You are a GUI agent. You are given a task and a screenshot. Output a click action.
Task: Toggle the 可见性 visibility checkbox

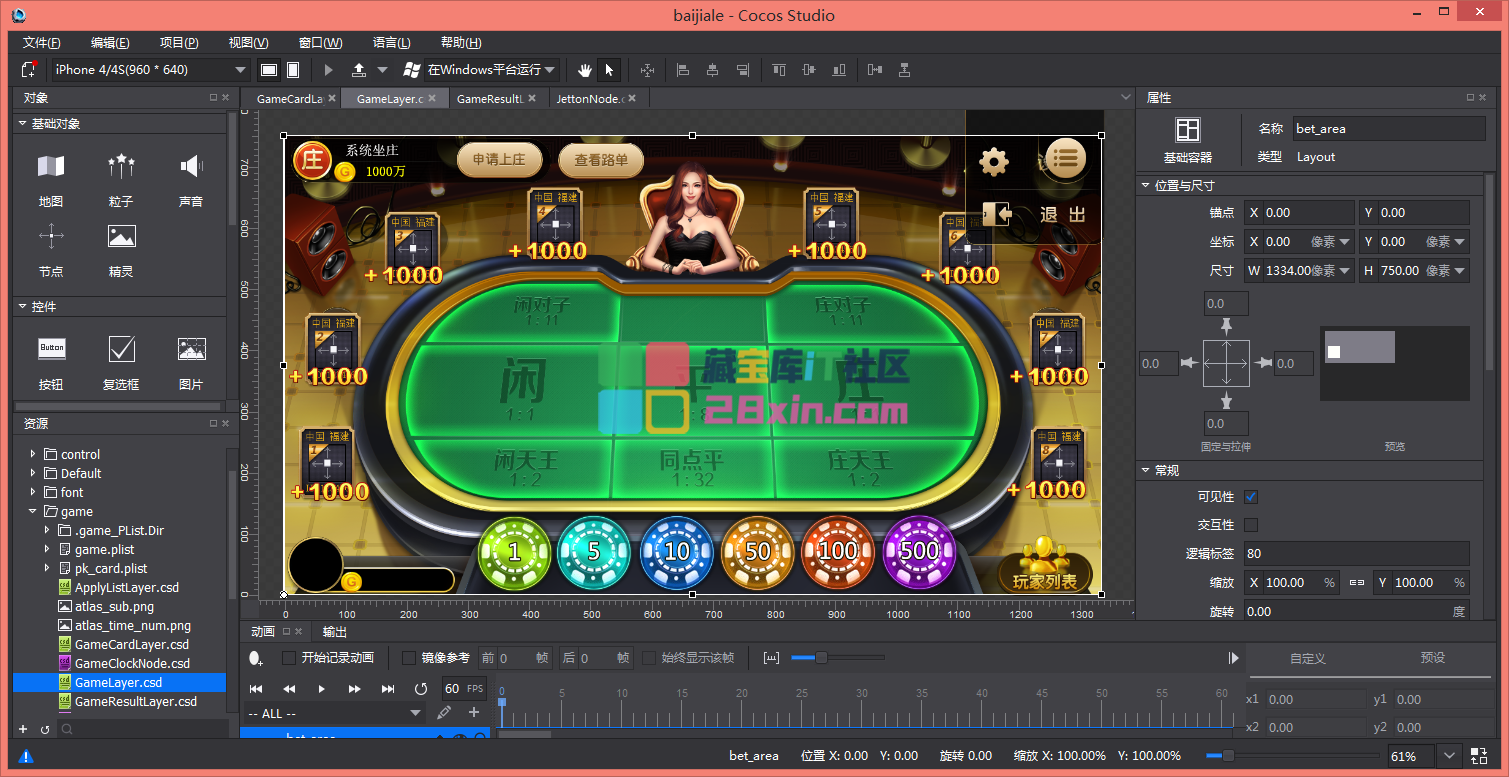click(1251, 497)
